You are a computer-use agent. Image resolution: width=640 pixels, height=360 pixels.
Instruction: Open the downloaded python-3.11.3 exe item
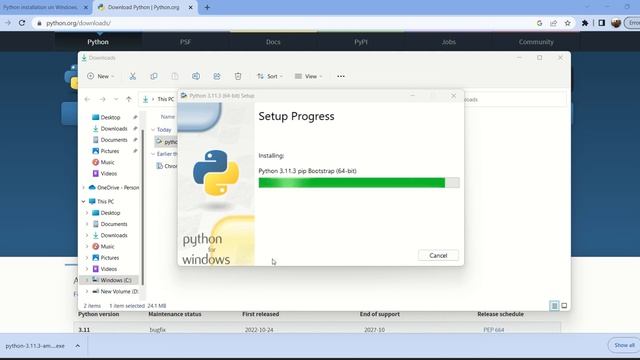35,346
